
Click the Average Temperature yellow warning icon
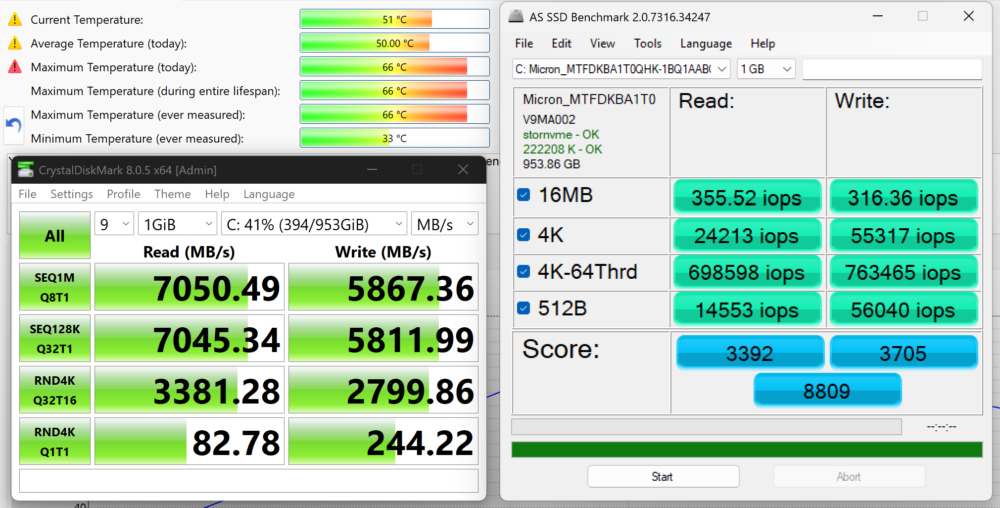point(15,43)
